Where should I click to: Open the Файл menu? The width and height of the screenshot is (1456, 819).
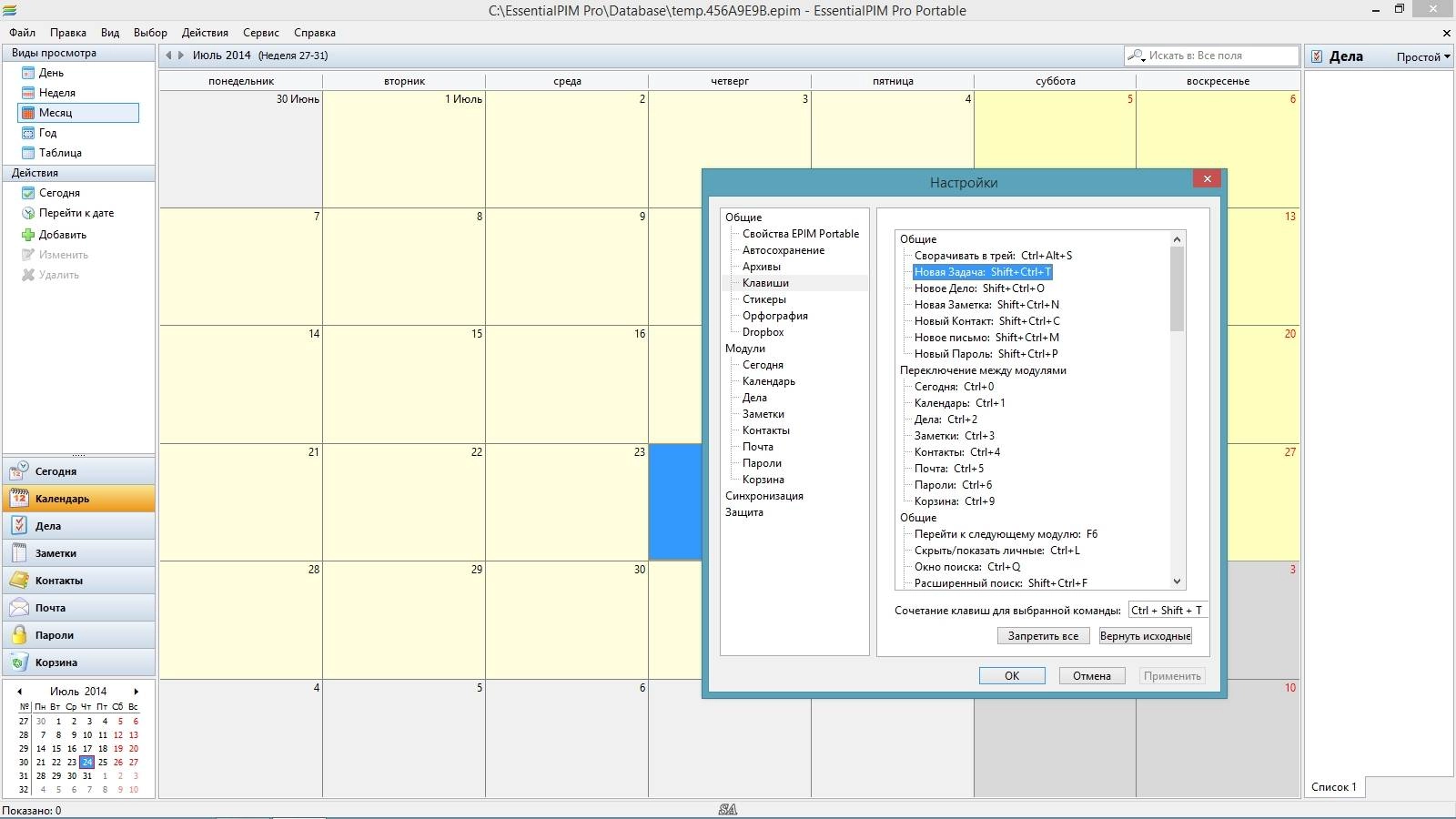[x=23, y=33]
